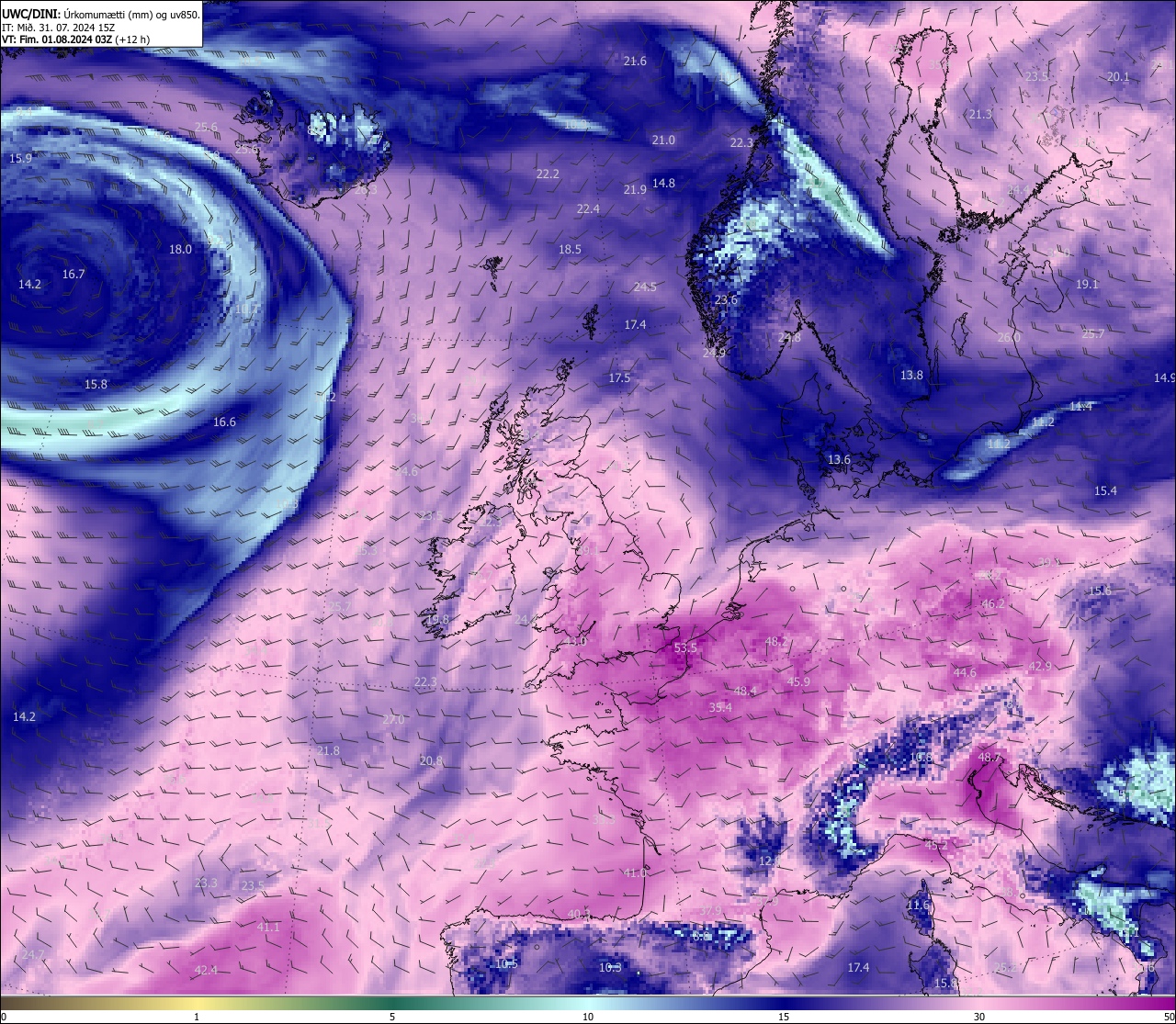Screen dimensions: 1176x1024
Task: Click the 42.9 value label
Action: [1039, 667]
